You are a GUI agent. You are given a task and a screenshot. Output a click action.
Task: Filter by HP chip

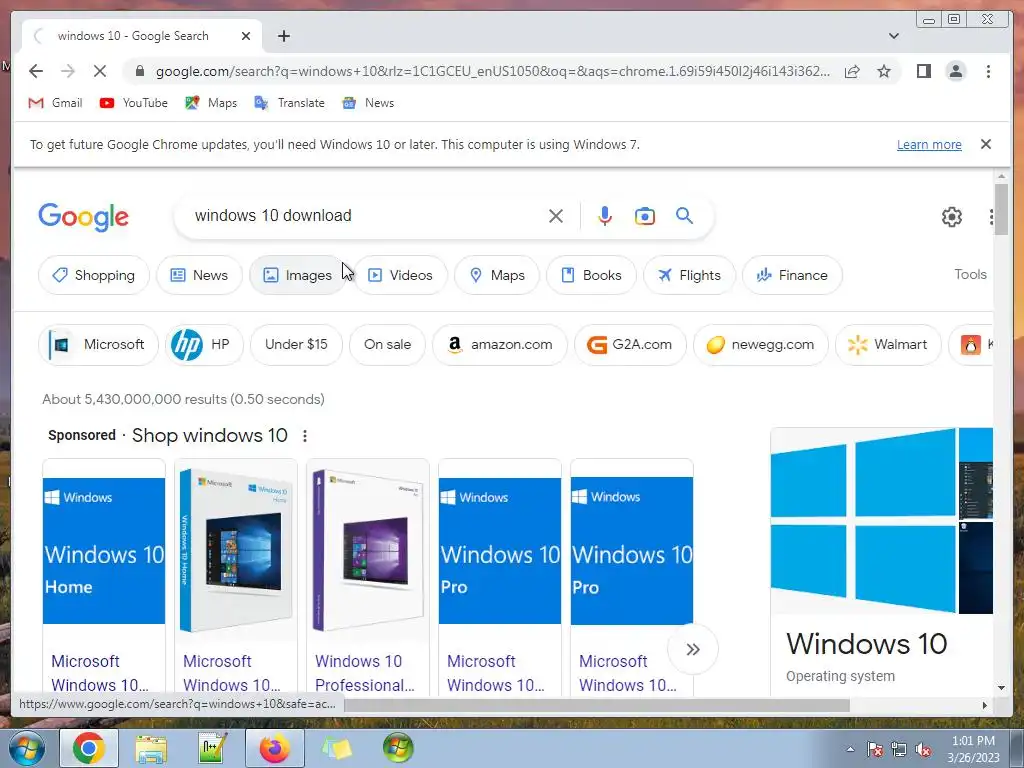(204, 344)
